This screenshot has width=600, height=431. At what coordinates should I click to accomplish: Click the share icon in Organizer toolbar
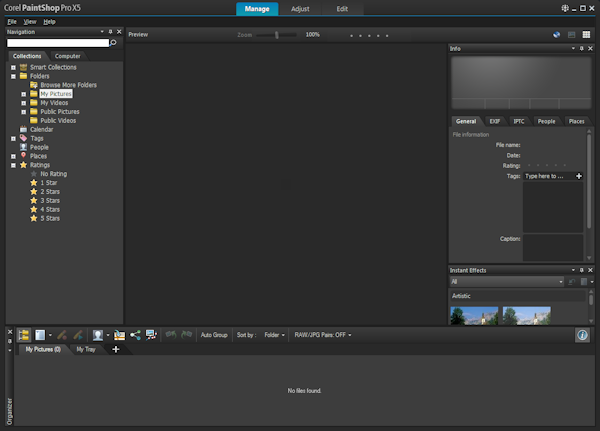pyautogui.click(x=135, y=335)
